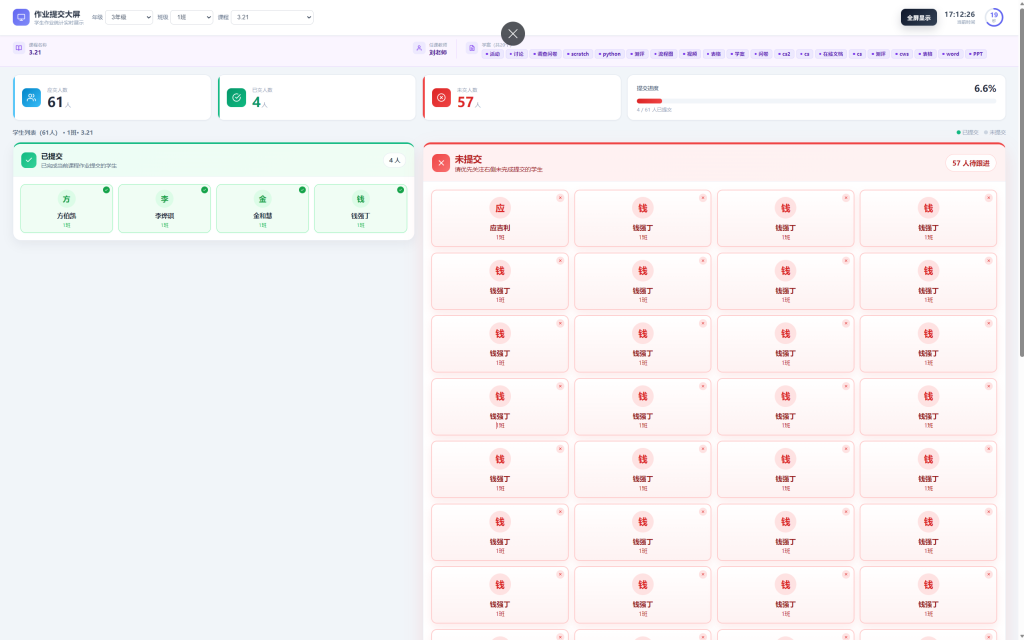The height and width of the screenshot is (640, 1024).
Task: Open the 年级 grade dropdown
Action: pyautogui.click(x=129, y=17)
